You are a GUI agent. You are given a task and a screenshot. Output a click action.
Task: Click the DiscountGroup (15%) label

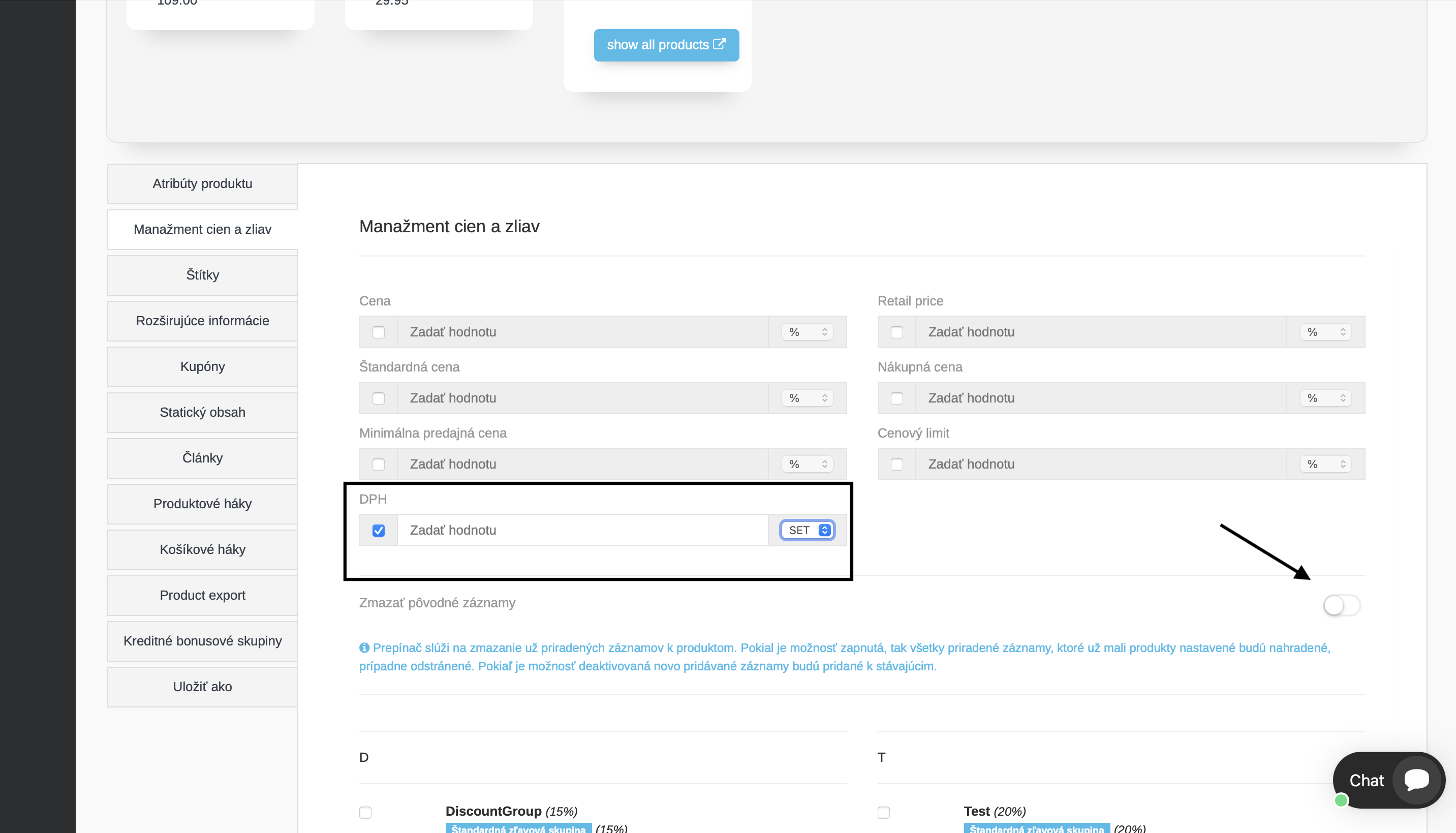pyautogui.click(x=511, y=811)
